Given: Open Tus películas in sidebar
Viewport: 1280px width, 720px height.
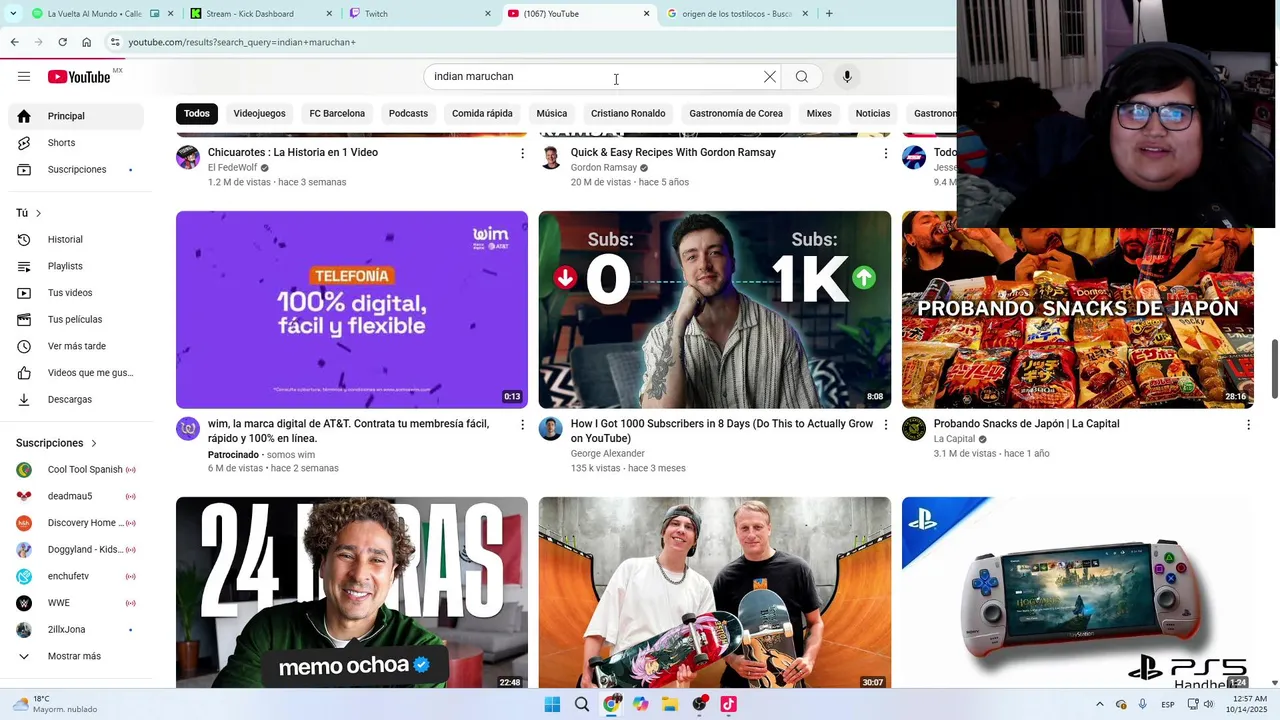Looking at the screenshot, I should (76, 320).
